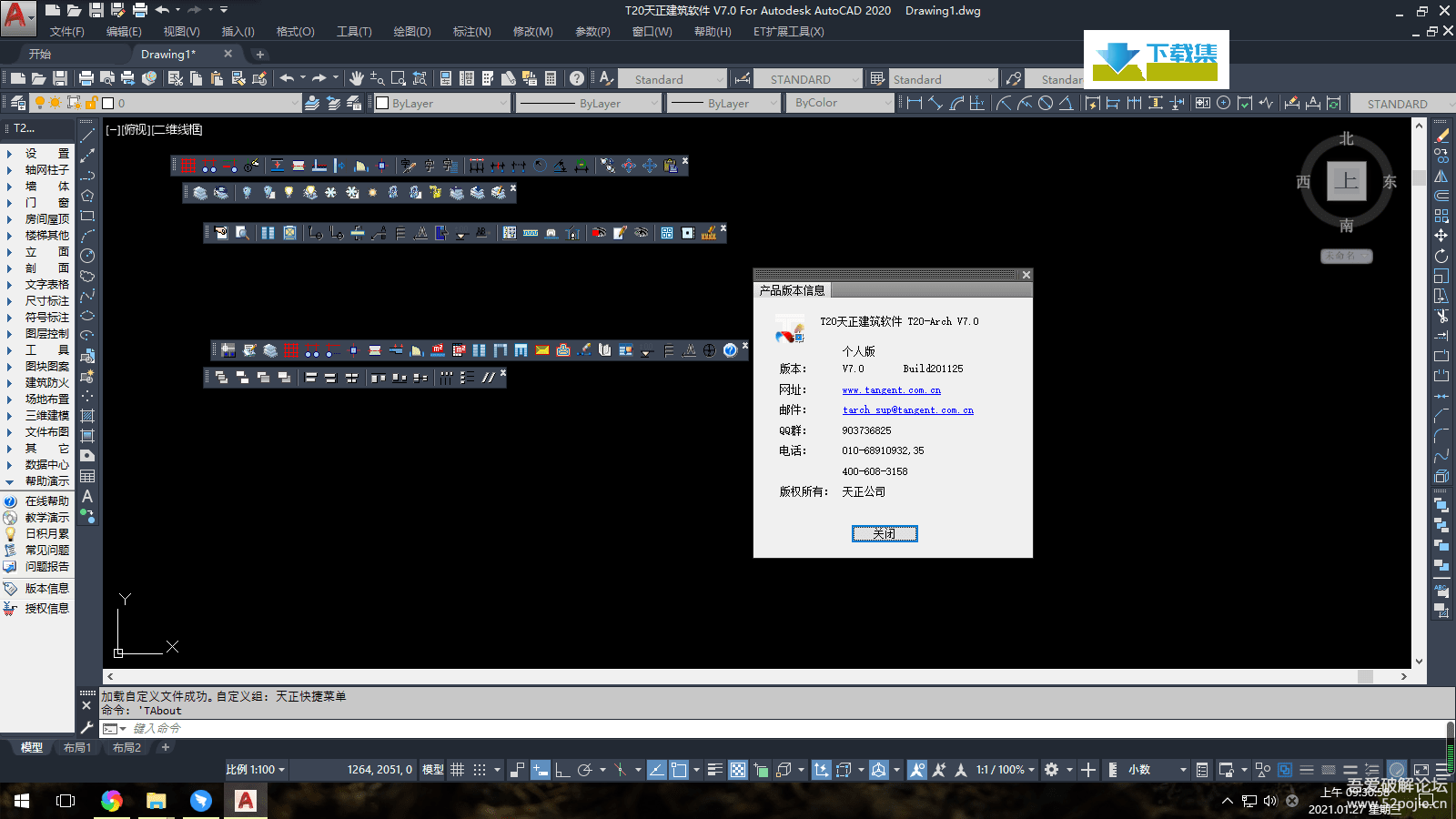The width and height of the screenshot is (1456, 819).
Task: Click the ByLayer color swatch box
Action: [383, 103]
